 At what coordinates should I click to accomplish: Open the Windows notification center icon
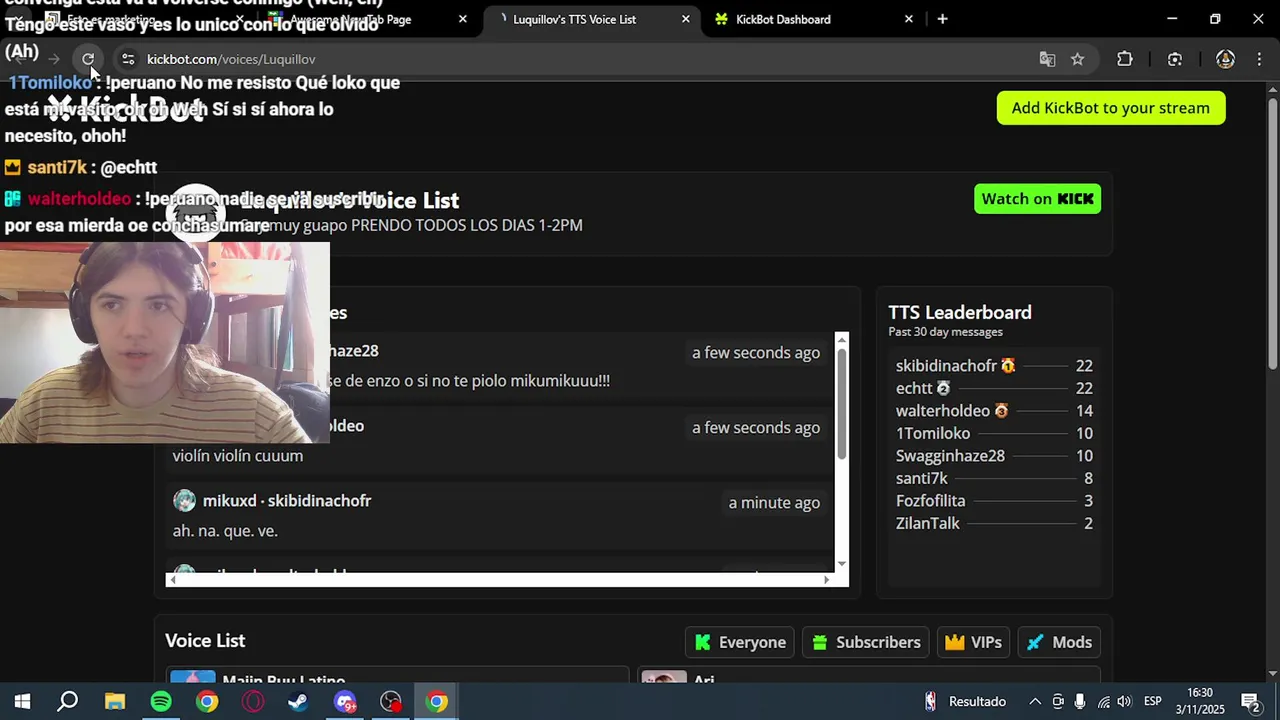pyautogui.click(x=1250, y=701)
